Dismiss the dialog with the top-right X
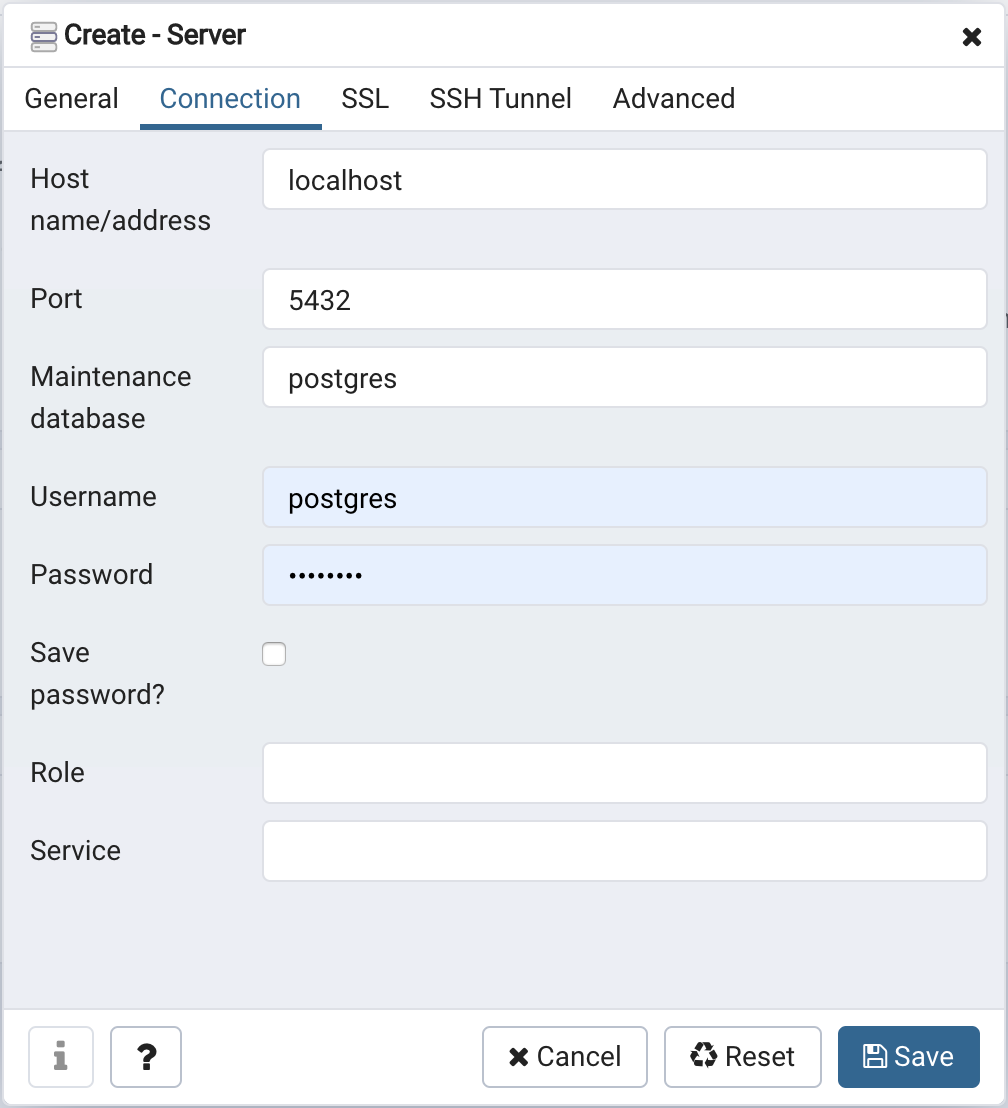The width and height of the screenshot is (1008, 1108). tap(971, 36)
